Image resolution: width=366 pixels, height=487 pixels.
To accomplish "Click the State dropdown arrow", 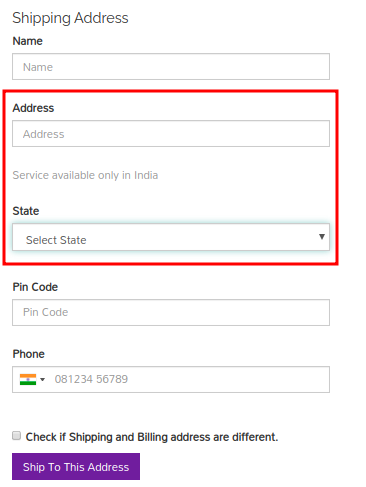I will click(322, 237).
